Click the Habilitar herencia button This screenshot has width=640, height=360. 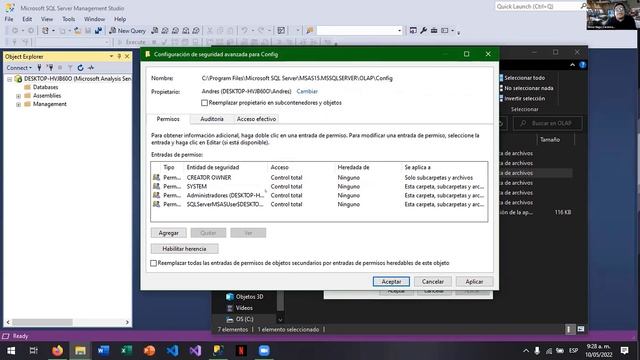click(184, 249)
